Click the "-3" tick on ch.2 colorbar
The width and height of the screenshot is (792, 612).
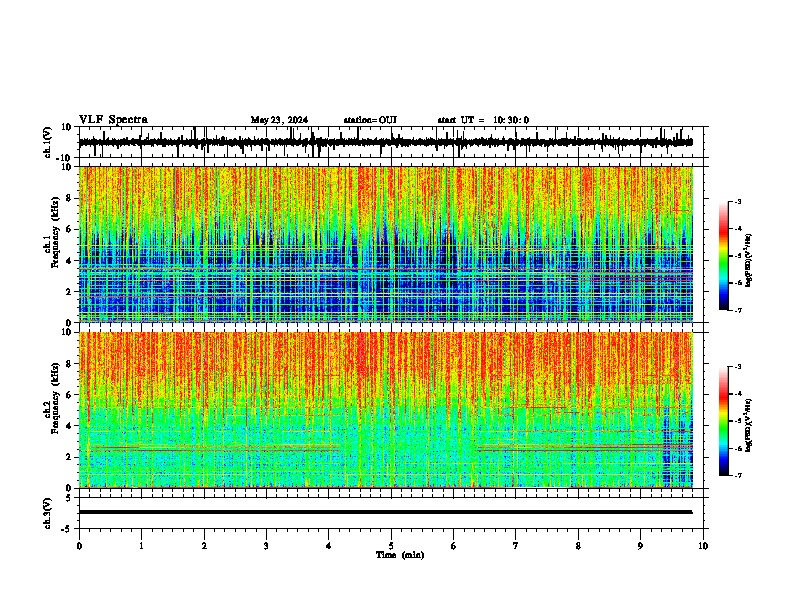[737, 367]
